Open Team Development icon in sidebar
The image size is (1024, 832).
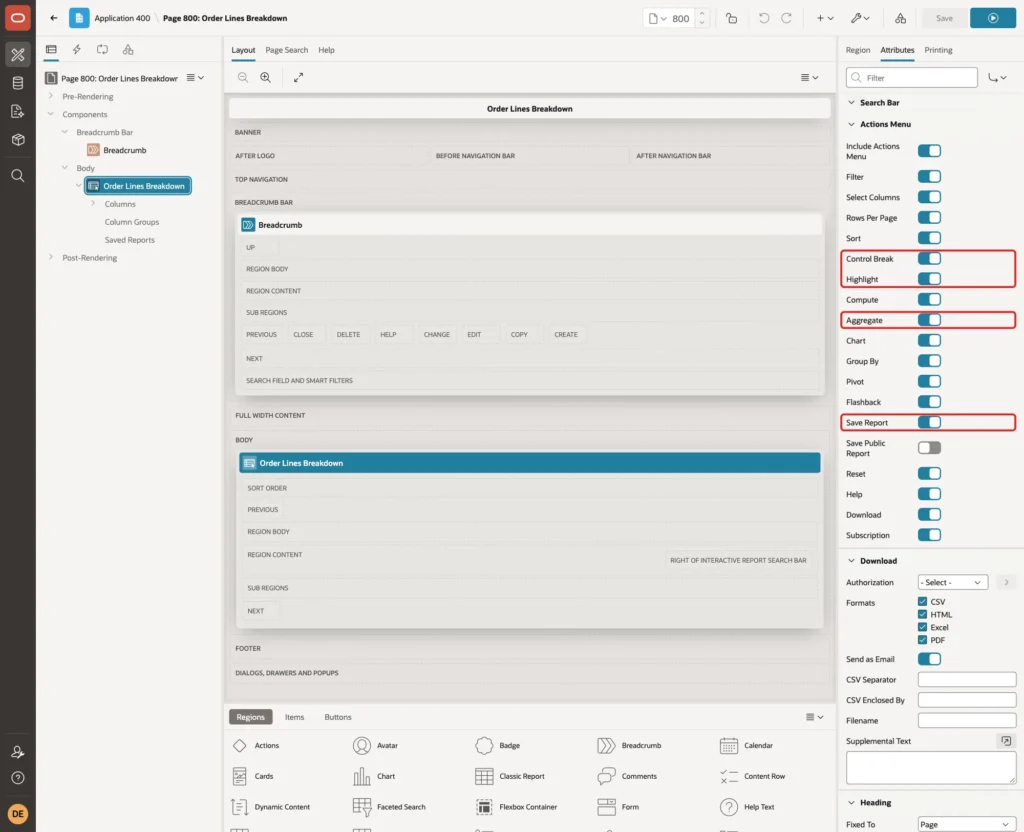pyautogui.click(x=18, y=111)
